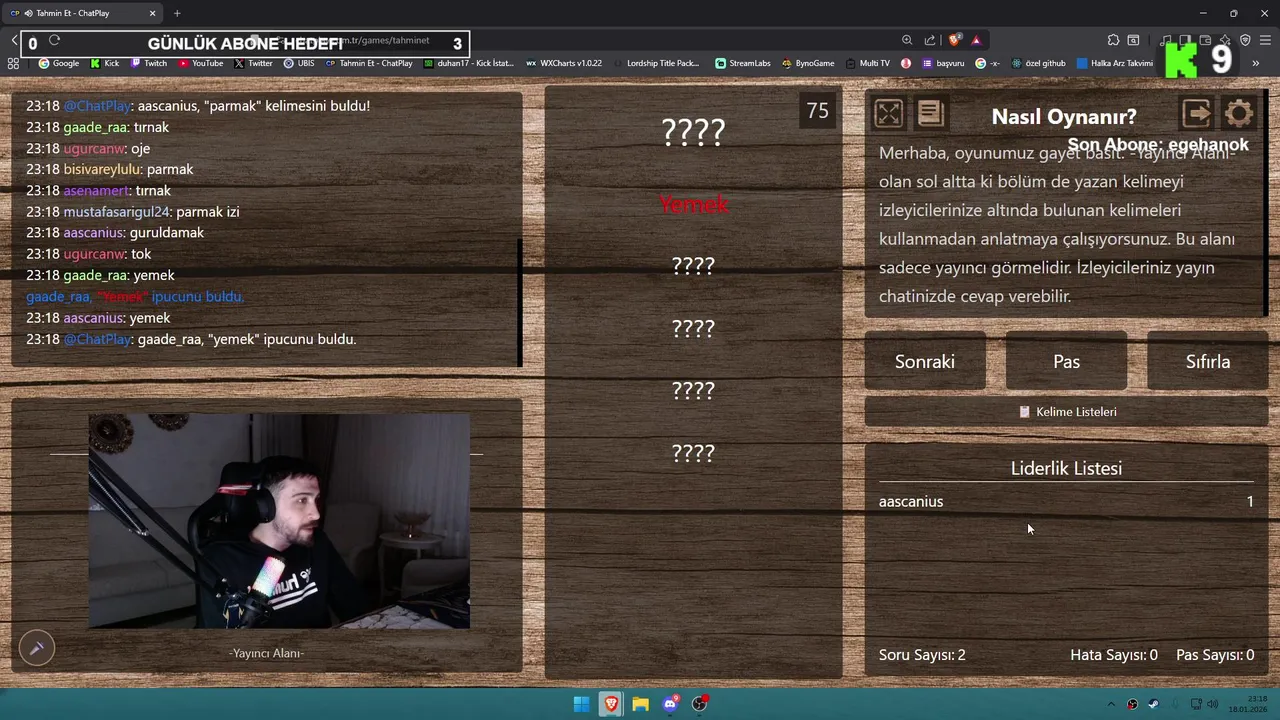The height and width of the screenshot is (720, 1280).
Task: Click the Hata Sayısı: 0 counter
Action: [x=1114, y=655]
